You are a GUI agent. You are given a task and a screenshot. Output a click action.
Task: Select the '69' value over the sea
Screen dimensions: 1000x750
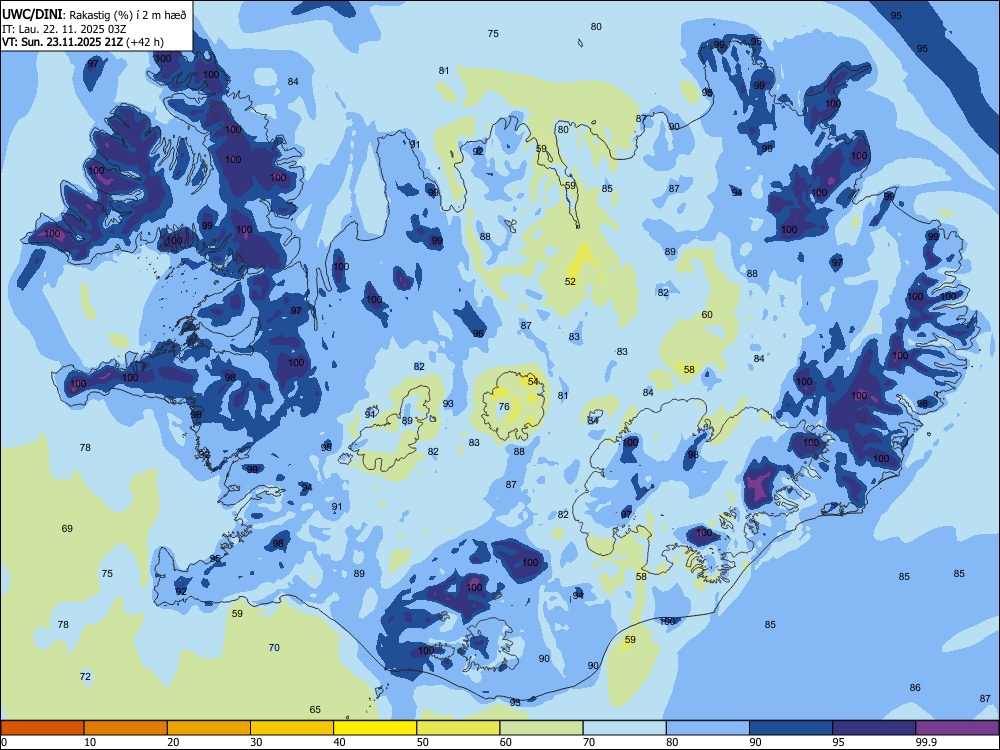(67, 528)
